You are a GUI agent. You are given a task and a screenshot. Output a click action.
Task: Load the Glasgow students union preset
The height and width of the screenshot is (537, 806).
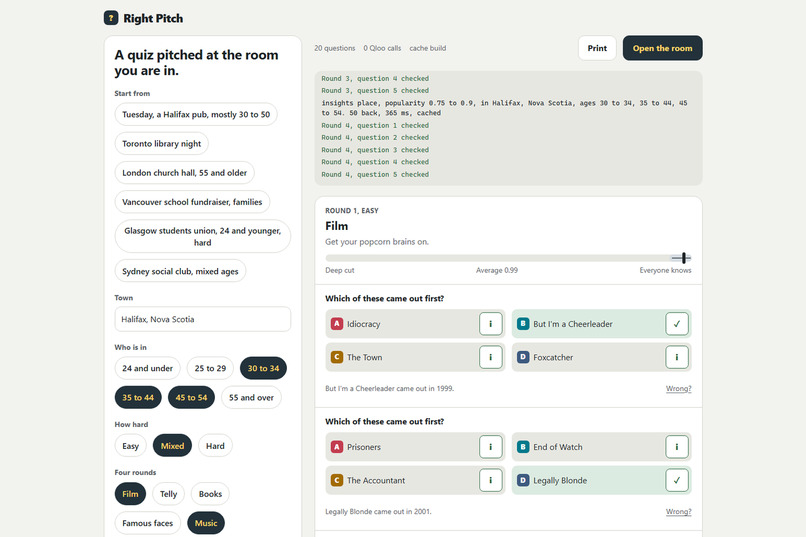203,236
